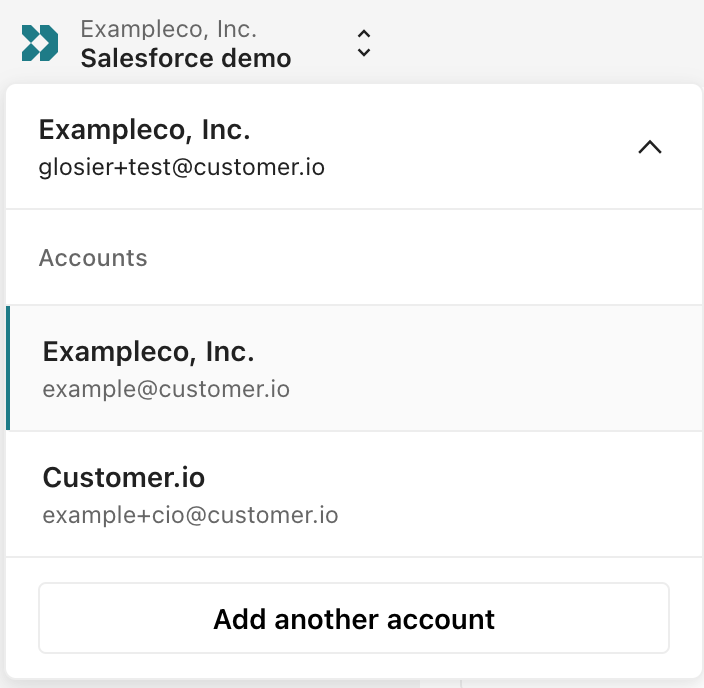Select the Exampleco, Inc. example@customer.io account
The image size is (704, 688).
355,368
